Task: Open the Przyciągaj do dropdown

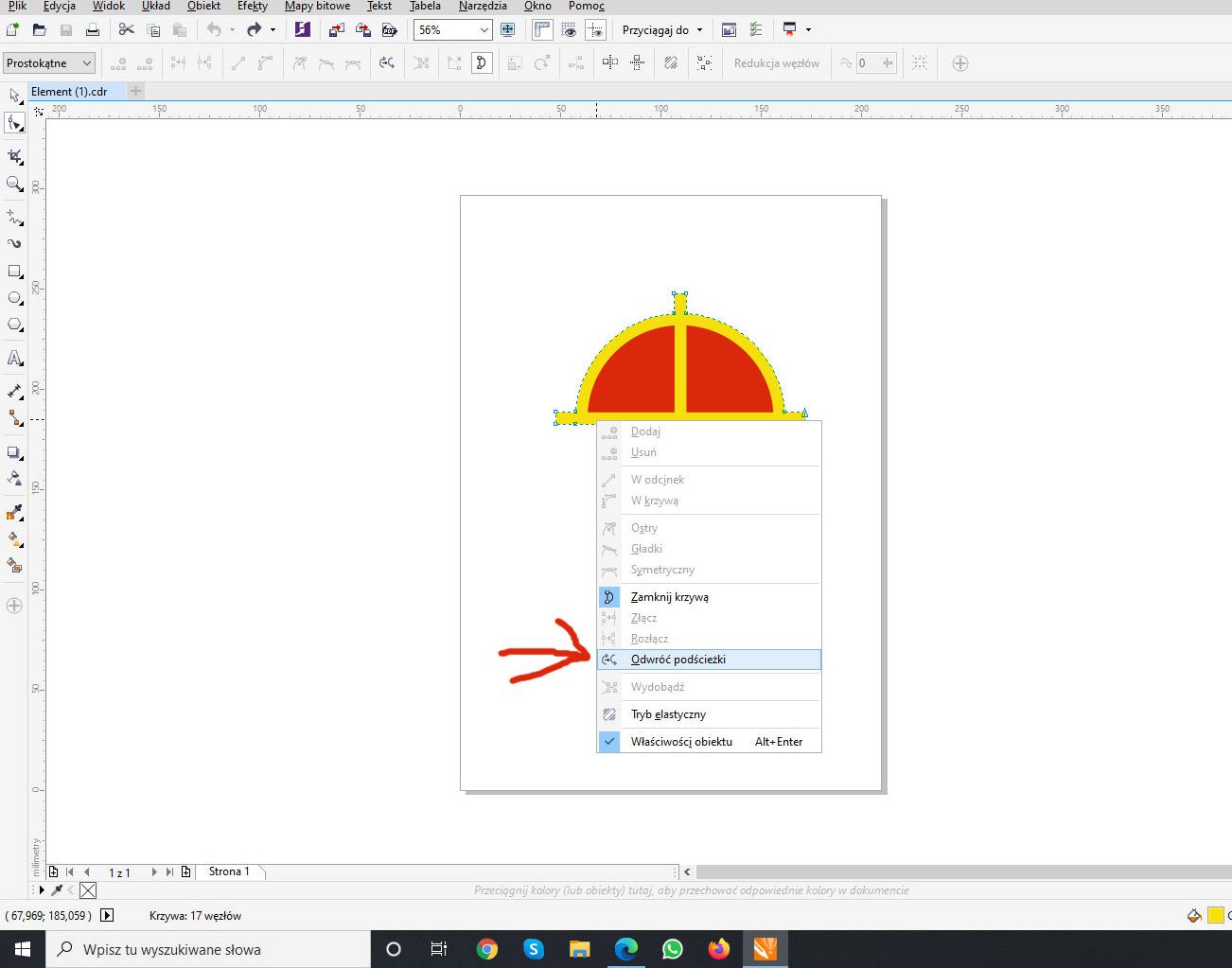Action: pos(699,30)
